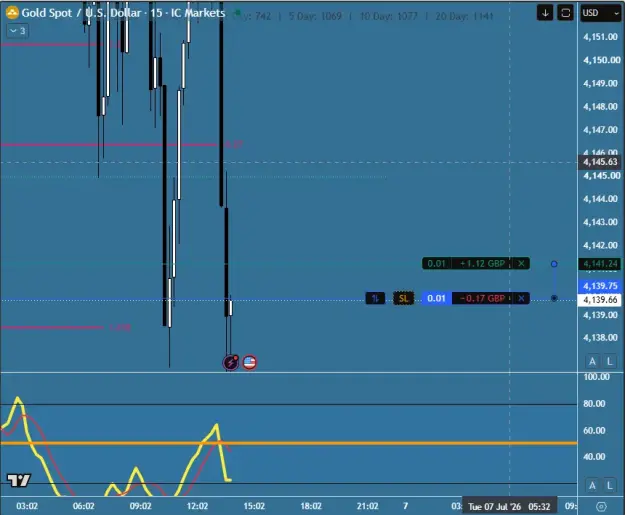Viewport: 625px width, 515px height.
Task: Click the 21:02 time axis label
Action: pyautogui.click(x=368, y=506)
